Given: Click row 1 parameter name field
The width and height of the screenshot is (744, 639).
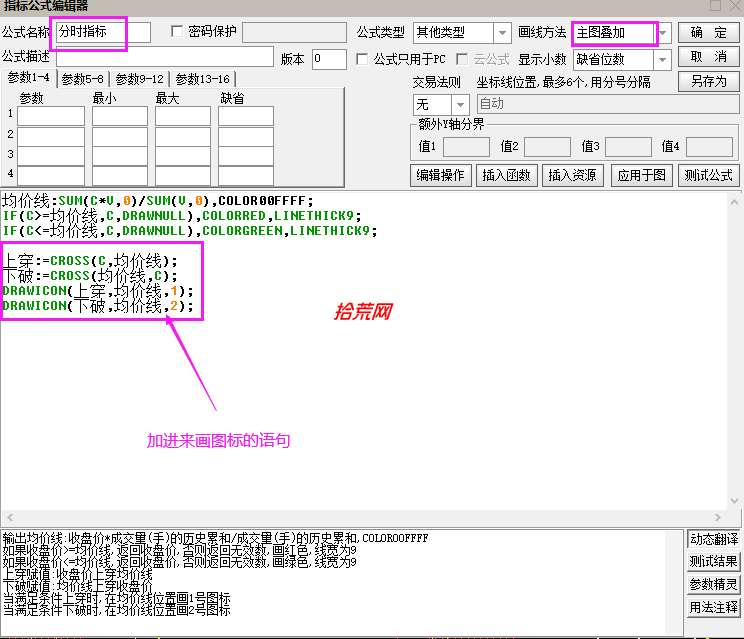Looking at the screenshot, I should tap(51, 116).
